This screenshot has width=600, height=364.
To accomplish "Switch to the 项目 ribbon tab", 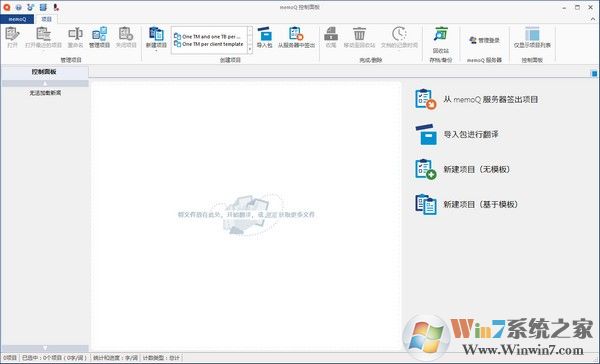I will 46,19.
